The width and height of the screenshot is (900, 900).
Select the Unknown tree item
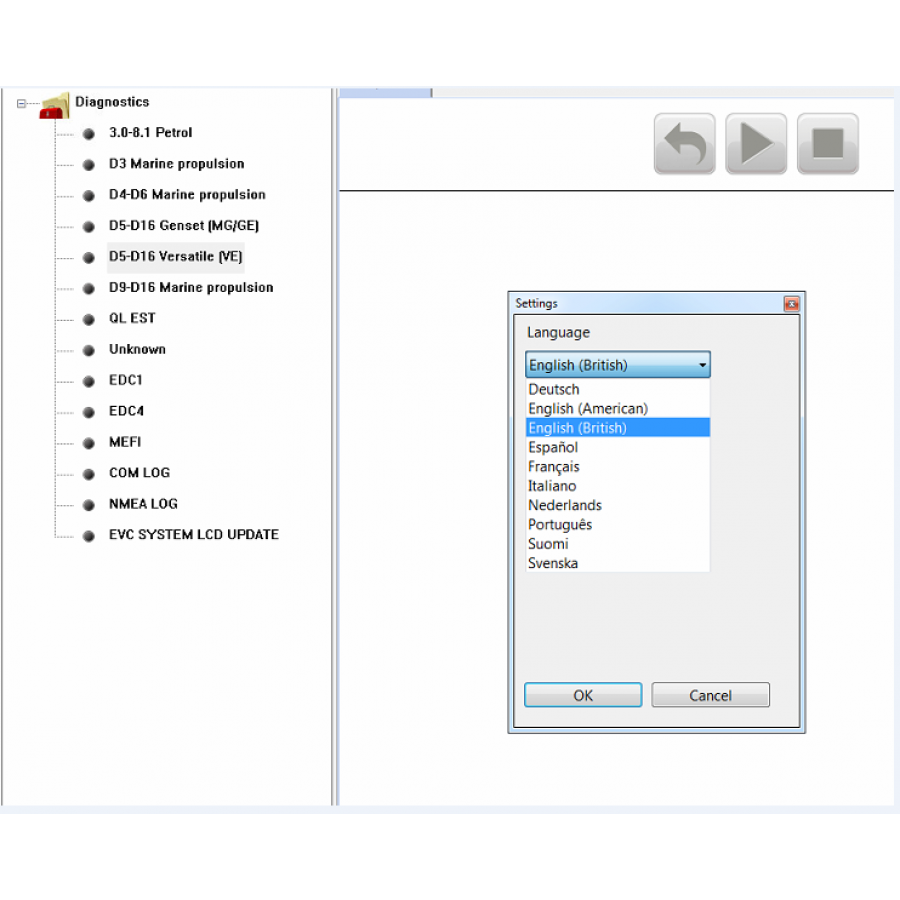point(137,349)
